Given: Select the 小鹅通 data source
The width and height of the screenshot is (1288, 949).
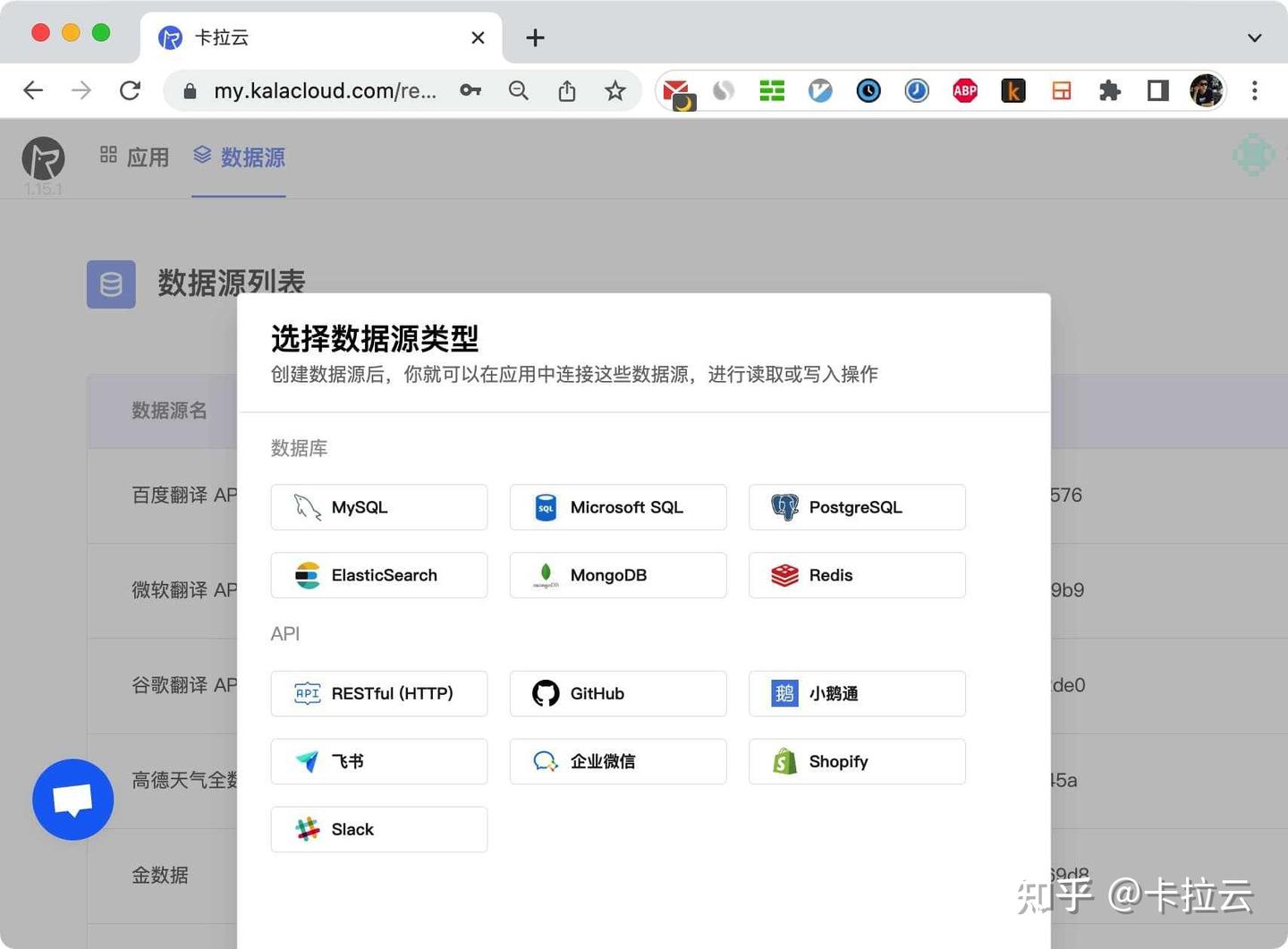Looking at the screenshot, I should click(855, 693).
